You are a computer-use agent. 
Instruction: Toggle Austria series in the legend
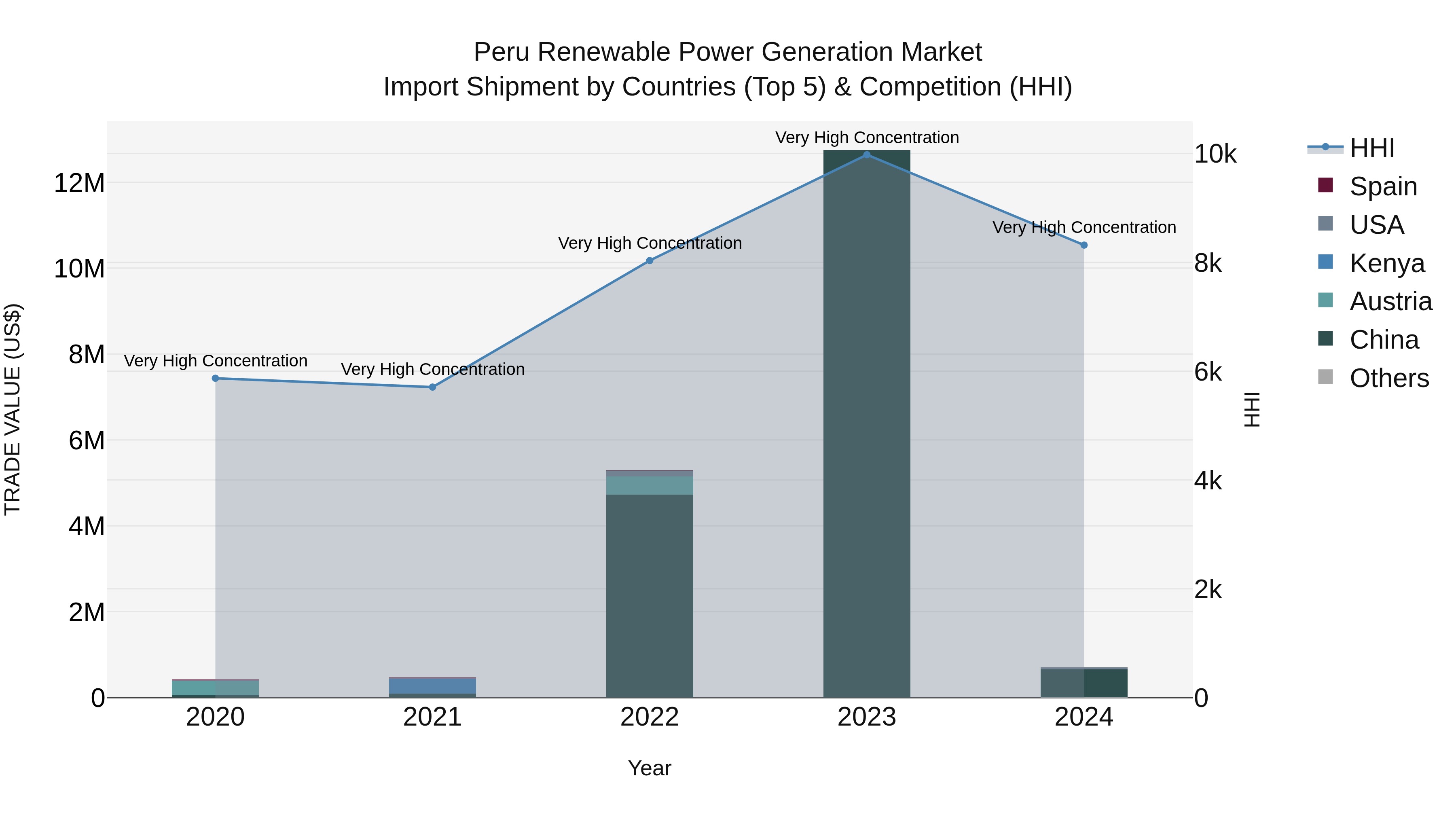[1375, 301]
